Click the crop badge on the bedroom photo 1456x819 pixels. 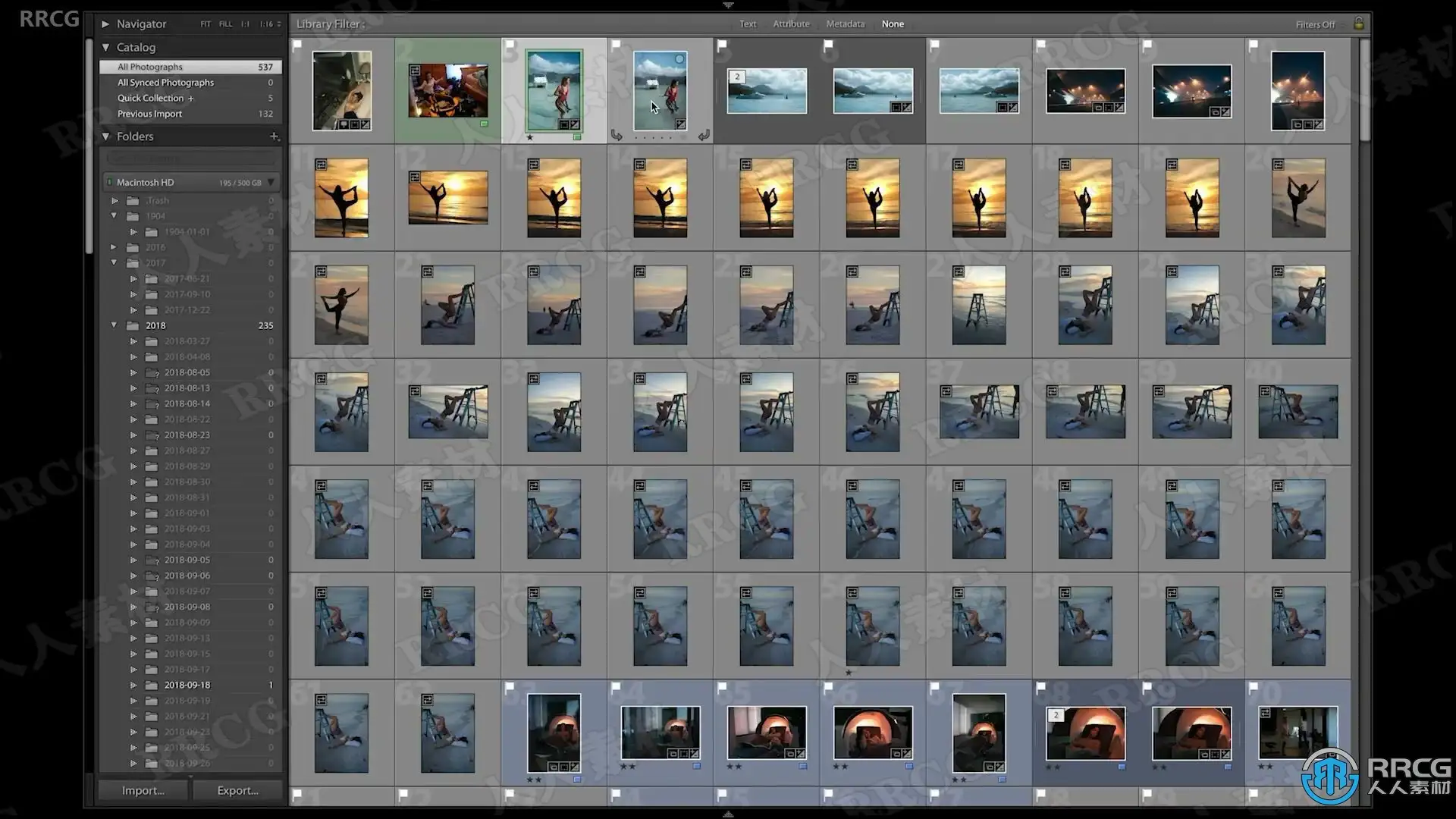click(355, 124)
